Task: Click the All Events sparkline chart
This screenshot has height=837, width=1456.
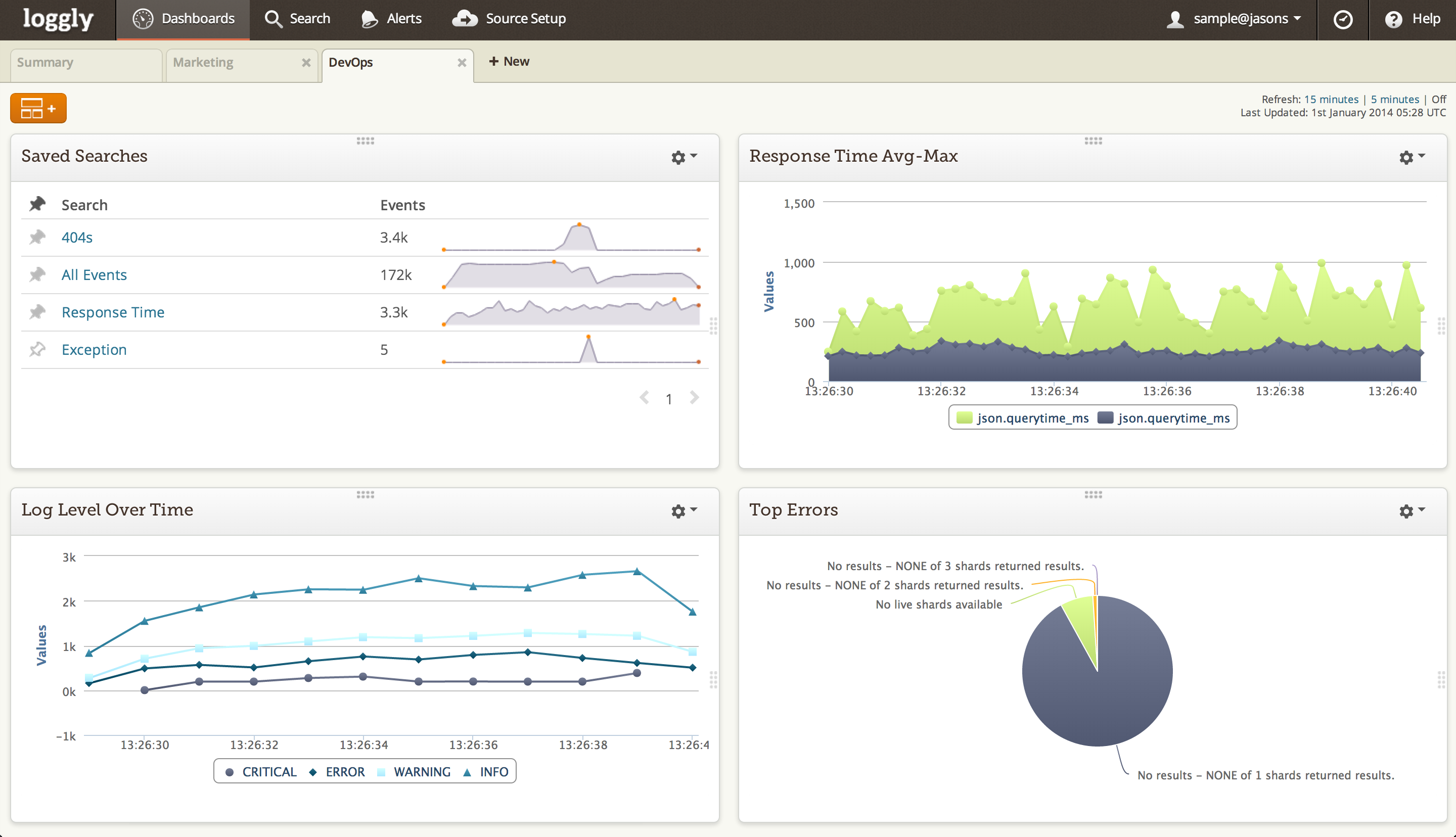Action: point(571,275)
